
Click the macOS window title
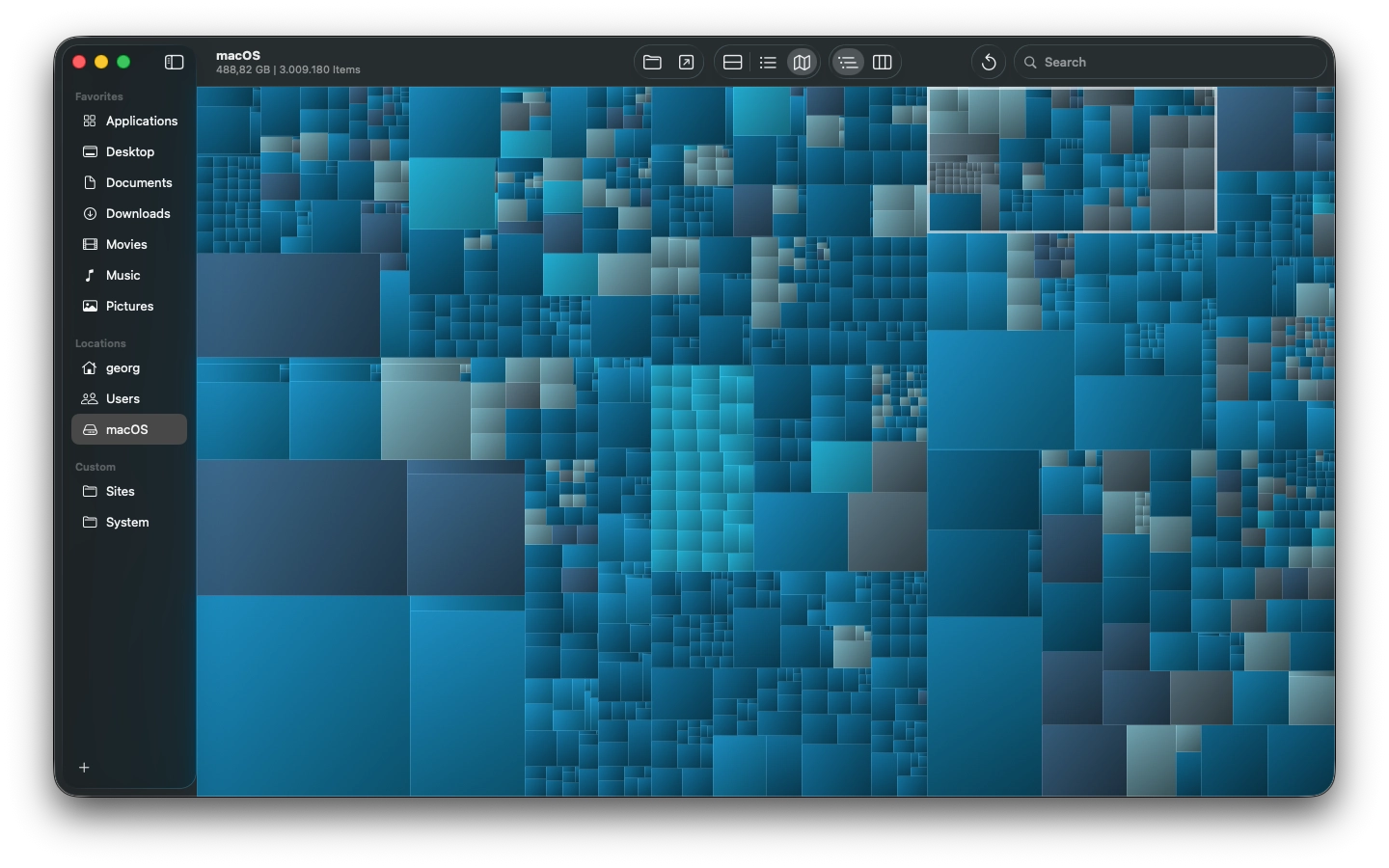click(x=238, y=55)
